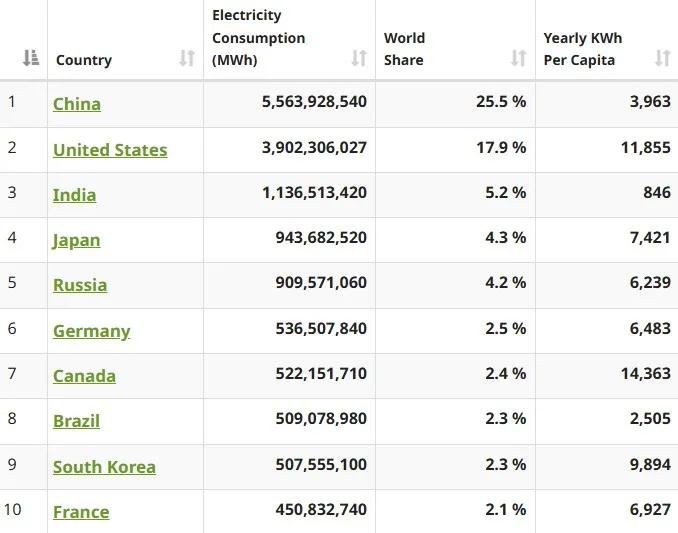The height and width of the screenshot is (533, 678).
Task: Open the South Korea country link
Action: pyautogui.click(x=104, y=467)
